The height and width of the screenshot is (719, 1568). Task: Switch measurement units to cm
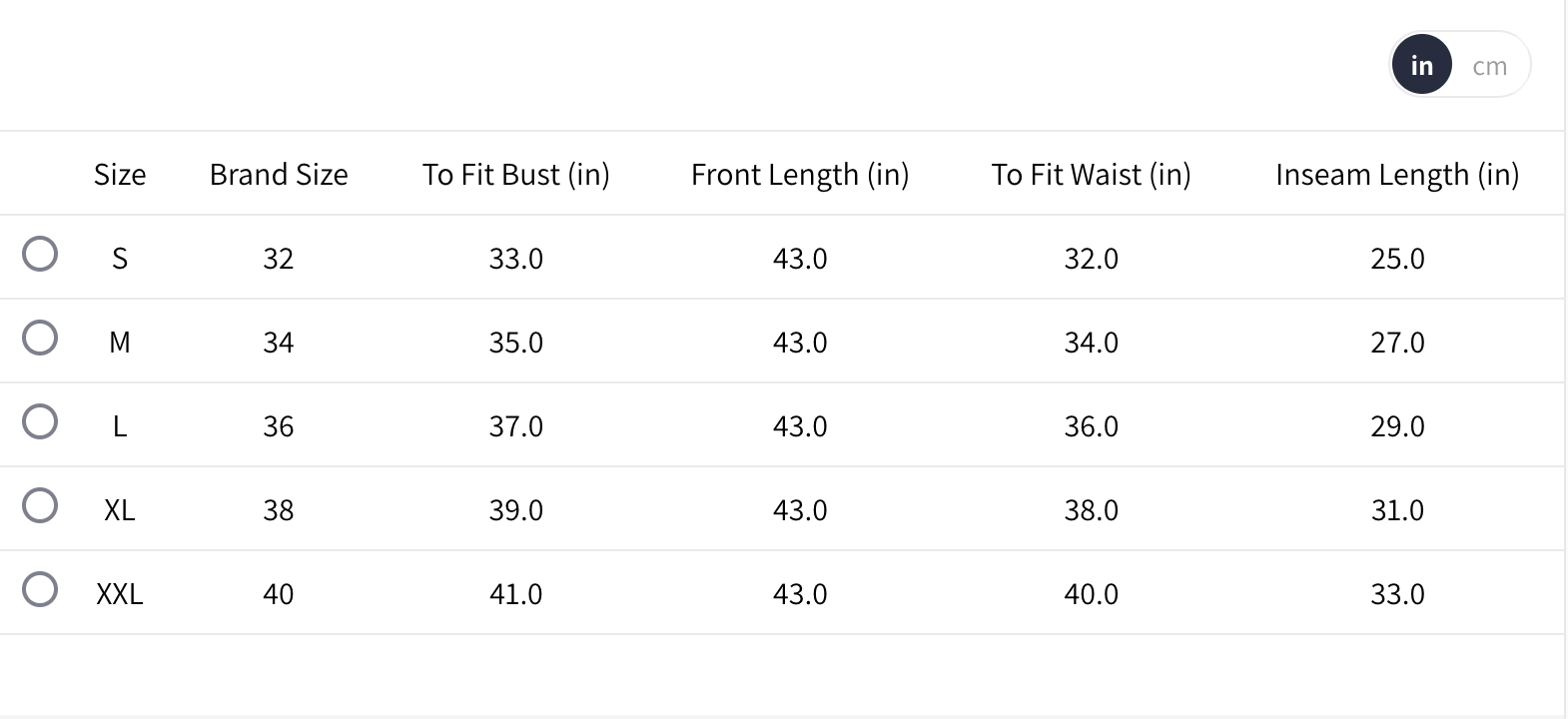1489,66
